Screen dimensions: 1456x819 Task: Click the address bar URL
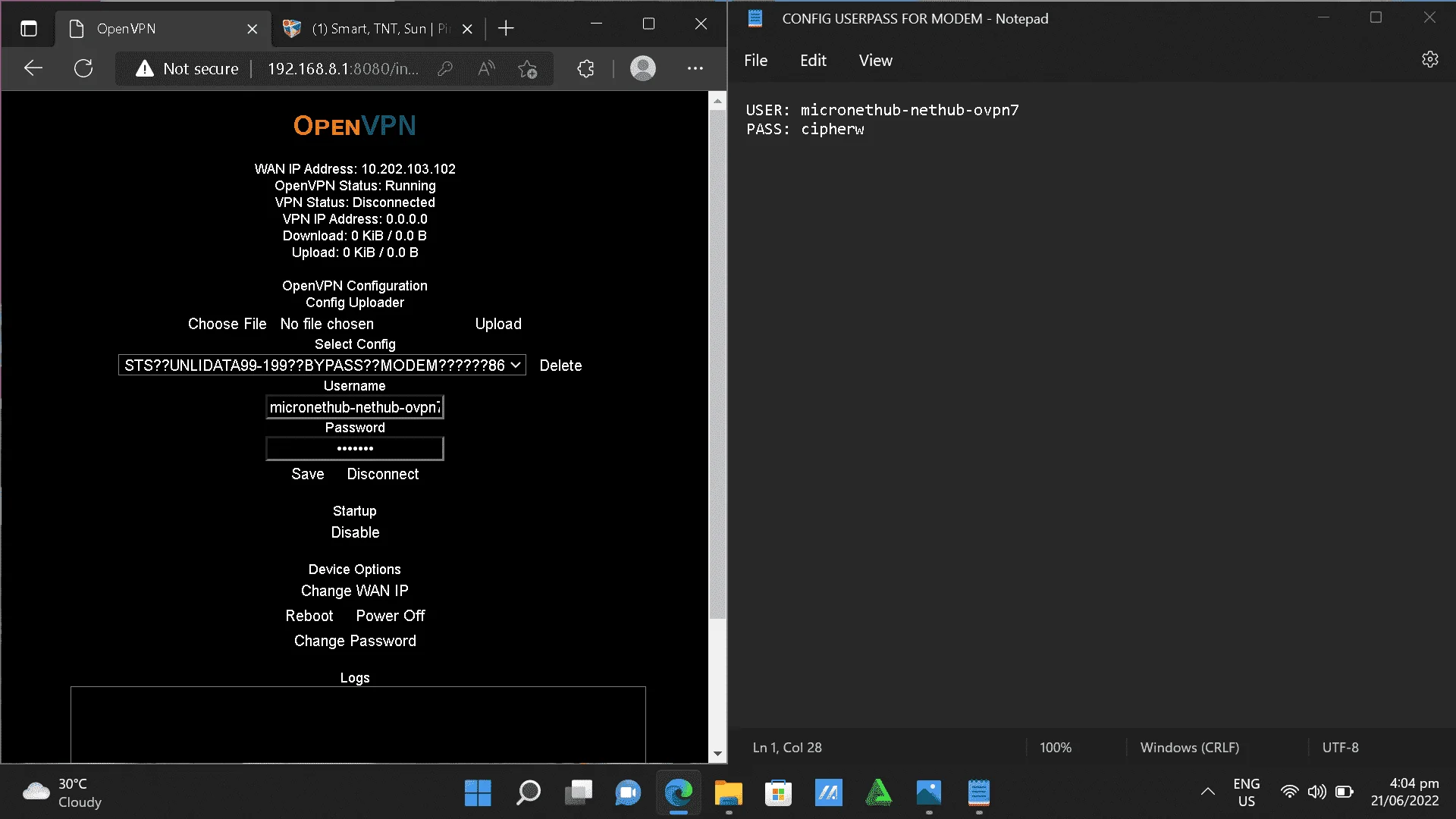coord(343,69)
